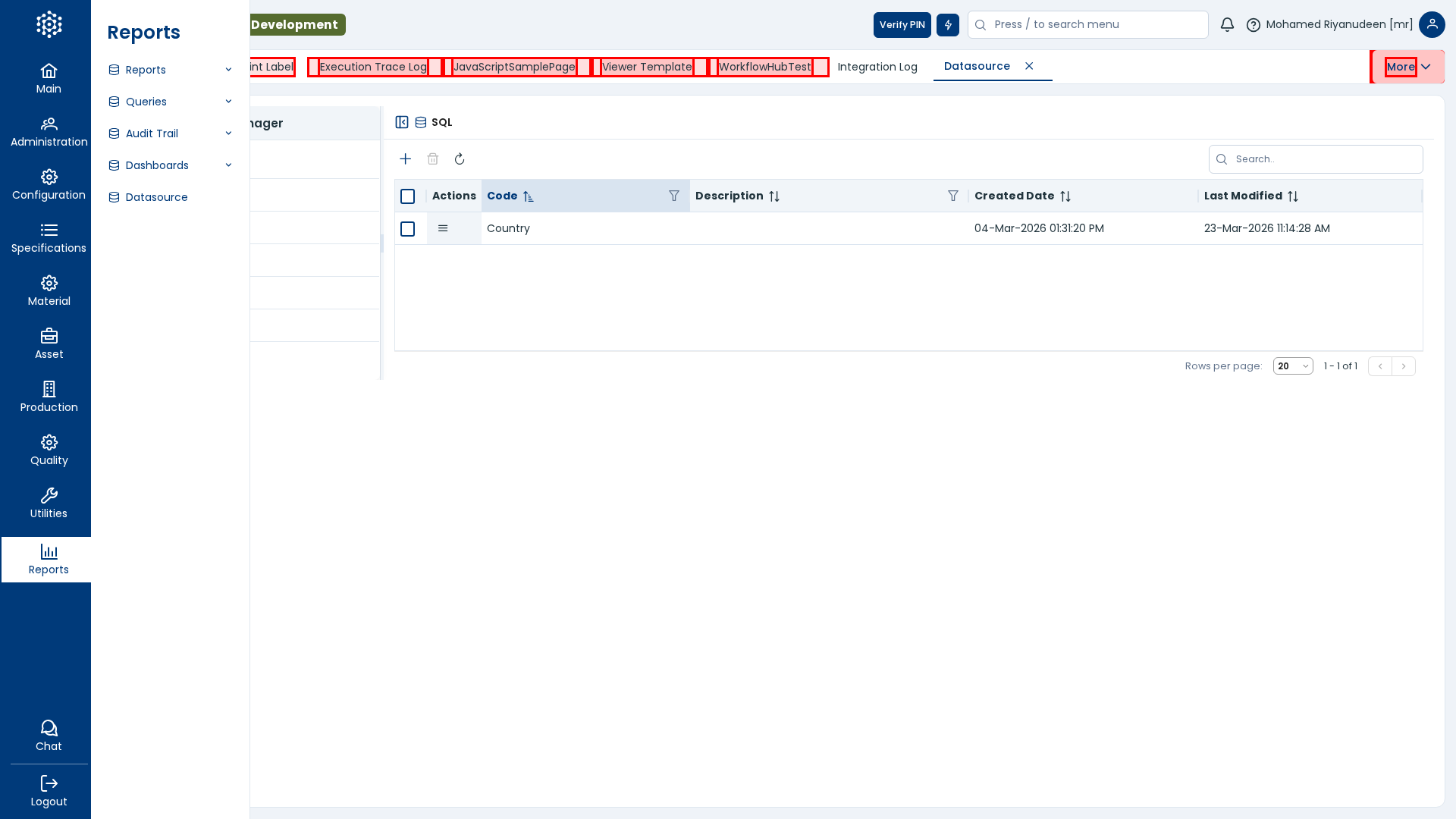Click the lightning bolt quick action icon
Screen dimensions: 1456x819
coord(948,25)
